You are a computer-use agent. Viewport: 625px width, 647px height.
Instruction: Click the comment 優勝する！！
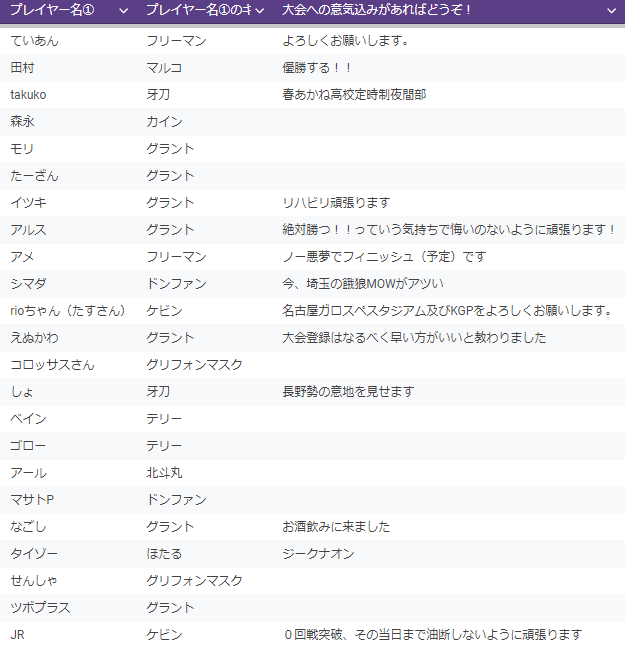point(317,68)
